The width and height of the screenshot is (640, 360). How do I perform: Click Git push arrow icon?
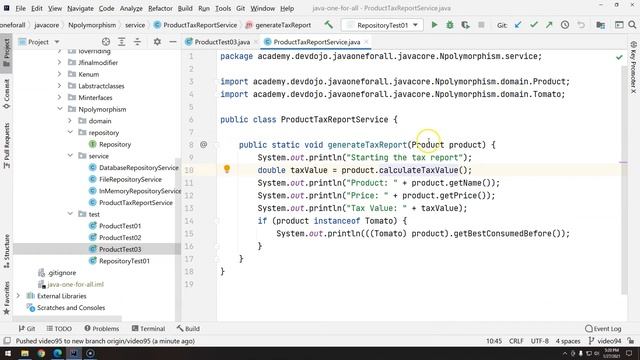point(549,25)
